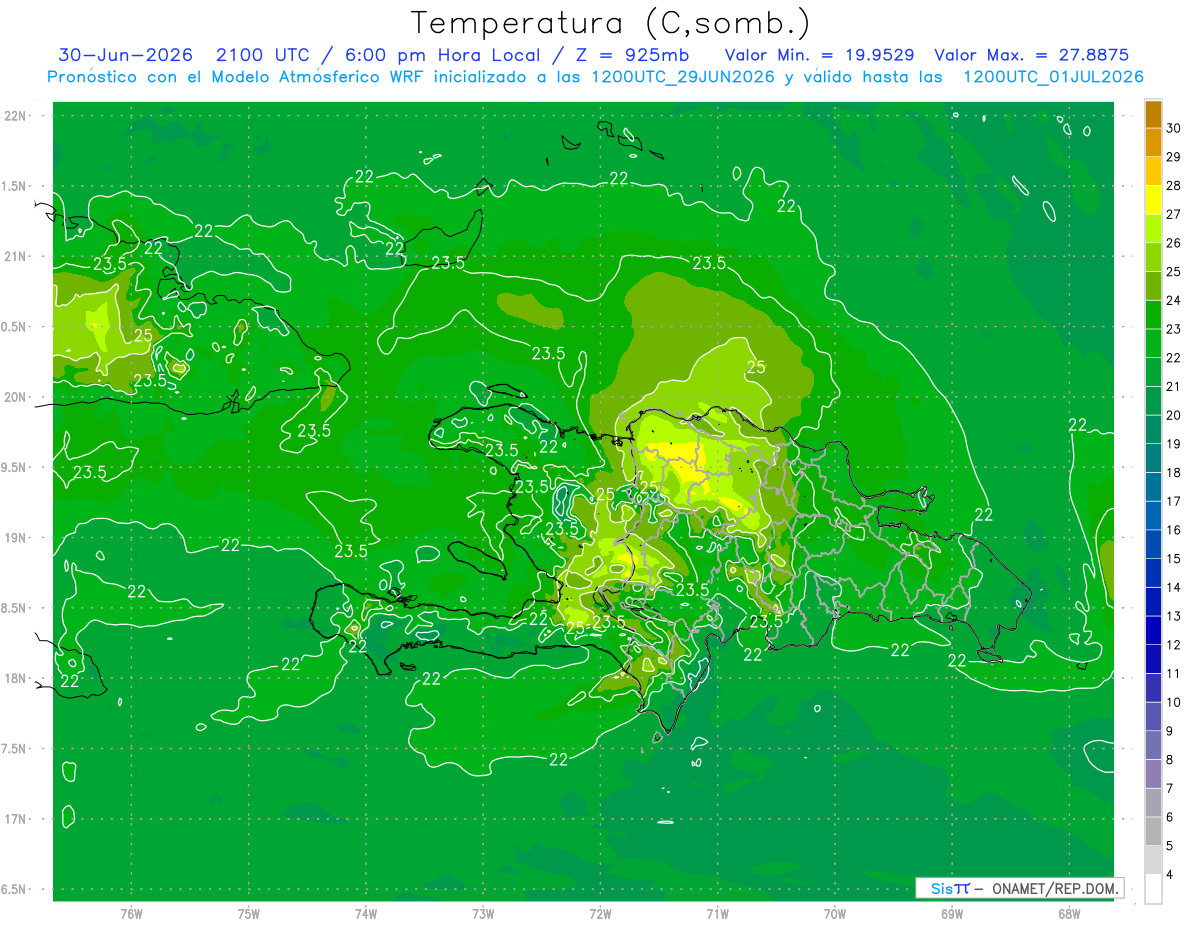Click the "74W" longitude axis label

[365, 913]
